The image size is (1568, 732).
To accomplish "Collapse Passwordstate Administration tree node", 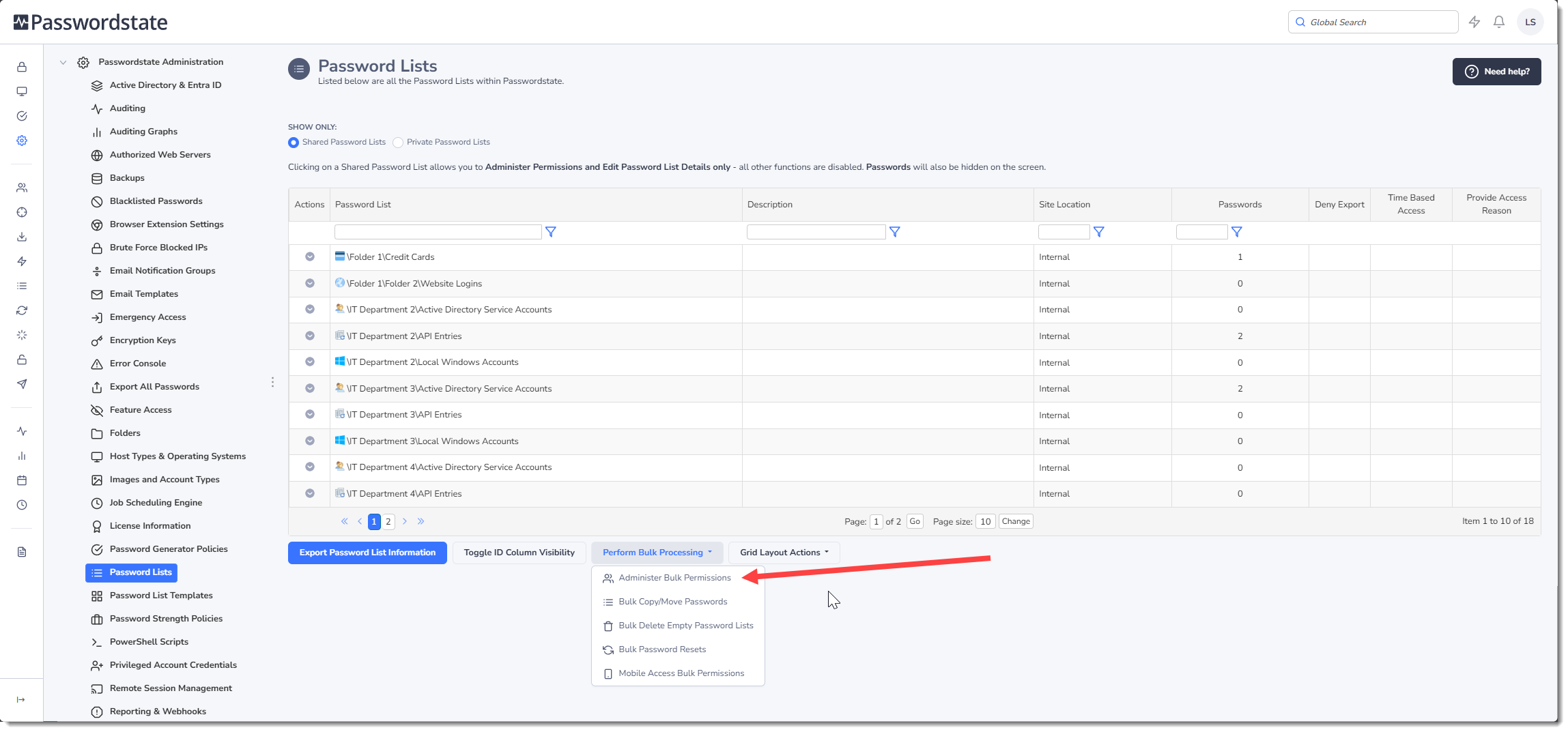I will (x=63, y=62).
